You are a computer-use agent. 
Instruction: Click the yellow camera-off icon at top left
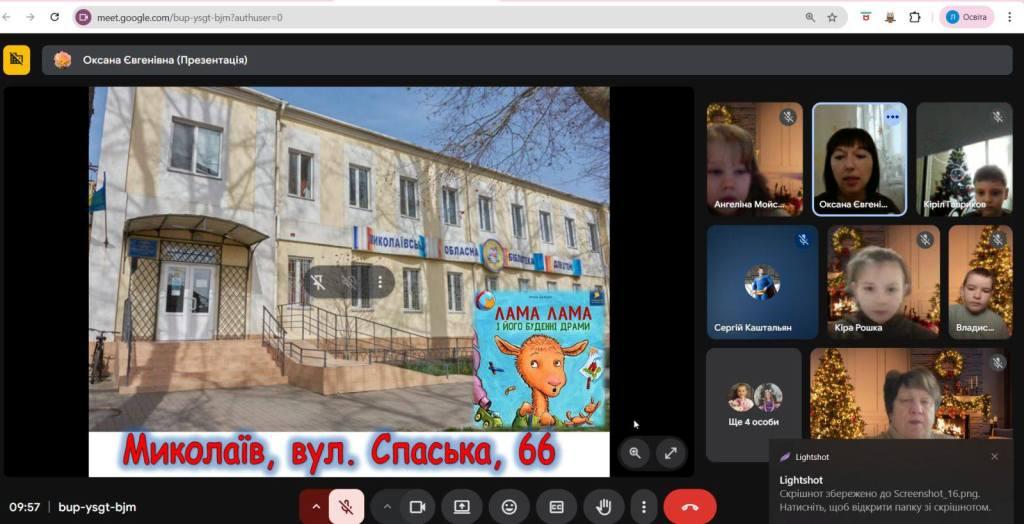point(16,60)
